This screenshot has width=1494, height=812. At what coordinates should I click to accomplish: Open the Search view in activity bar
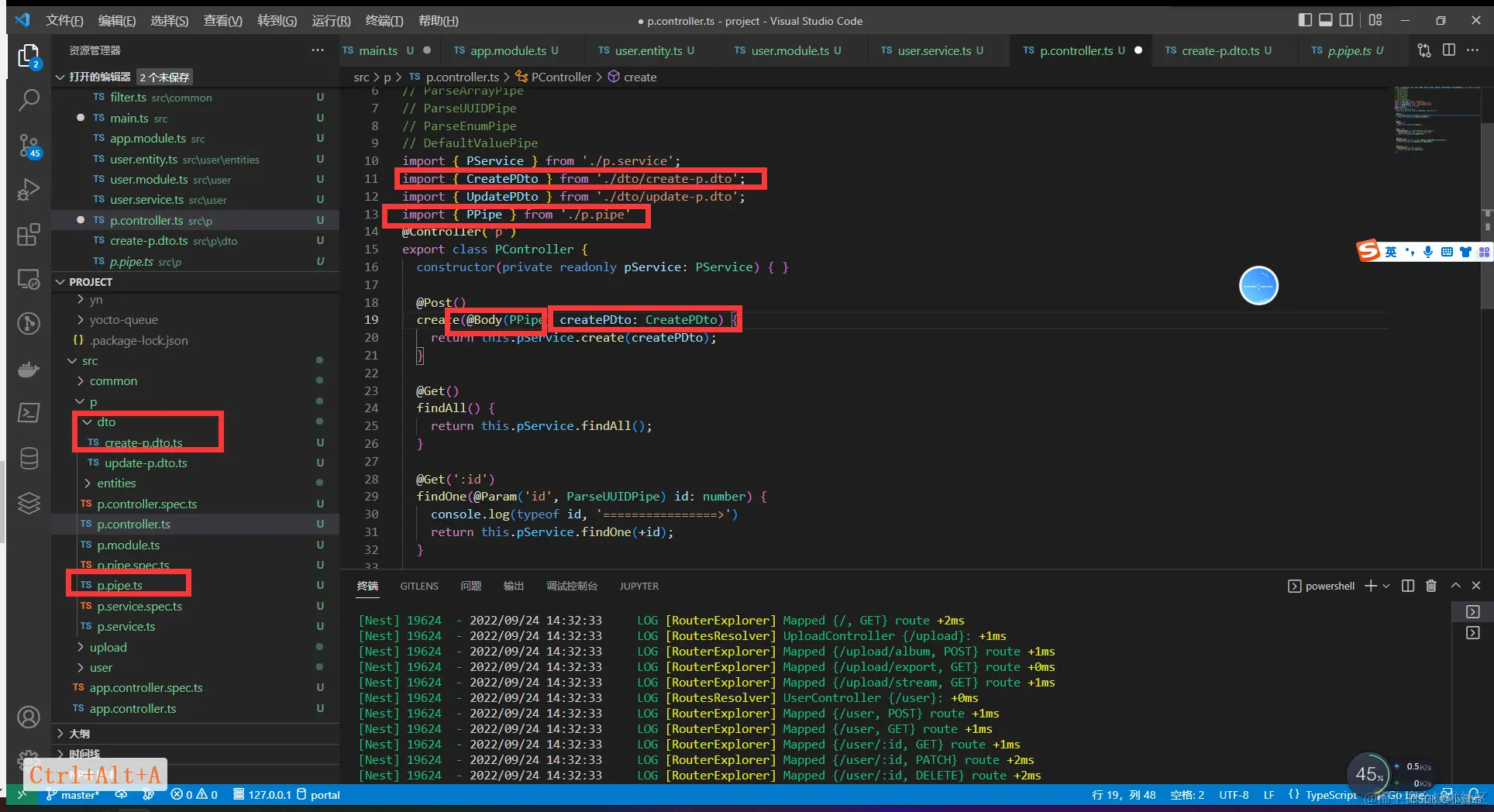click(x=29, y=100)
